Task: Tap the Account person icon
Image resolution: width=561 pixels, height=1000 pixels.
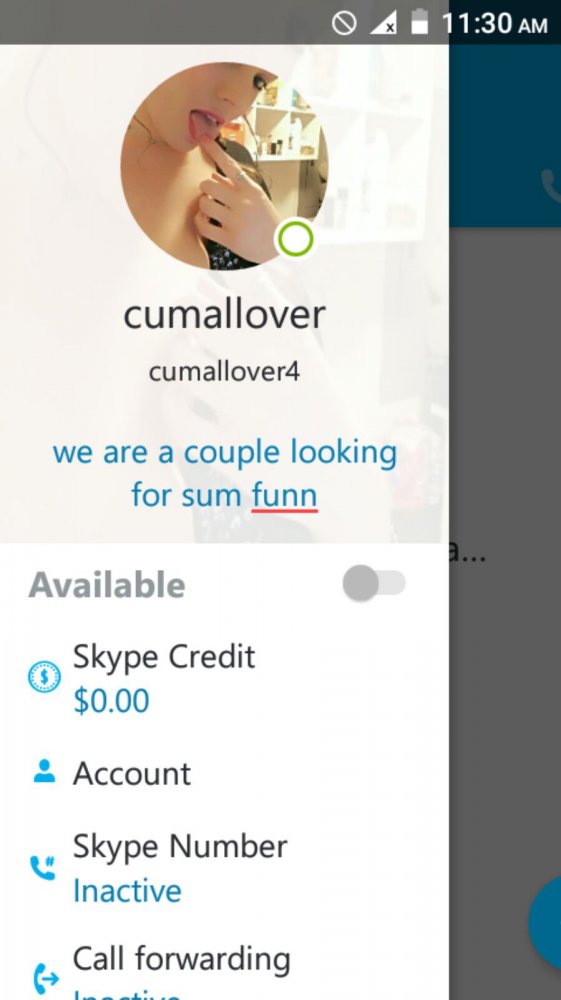Action: (44, 772)
